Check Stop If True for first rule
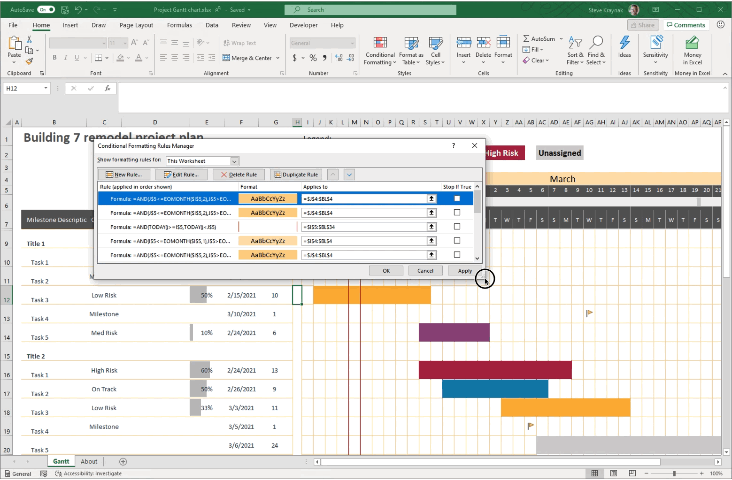This screenshot has width=732, height=480. coord(457,199)
